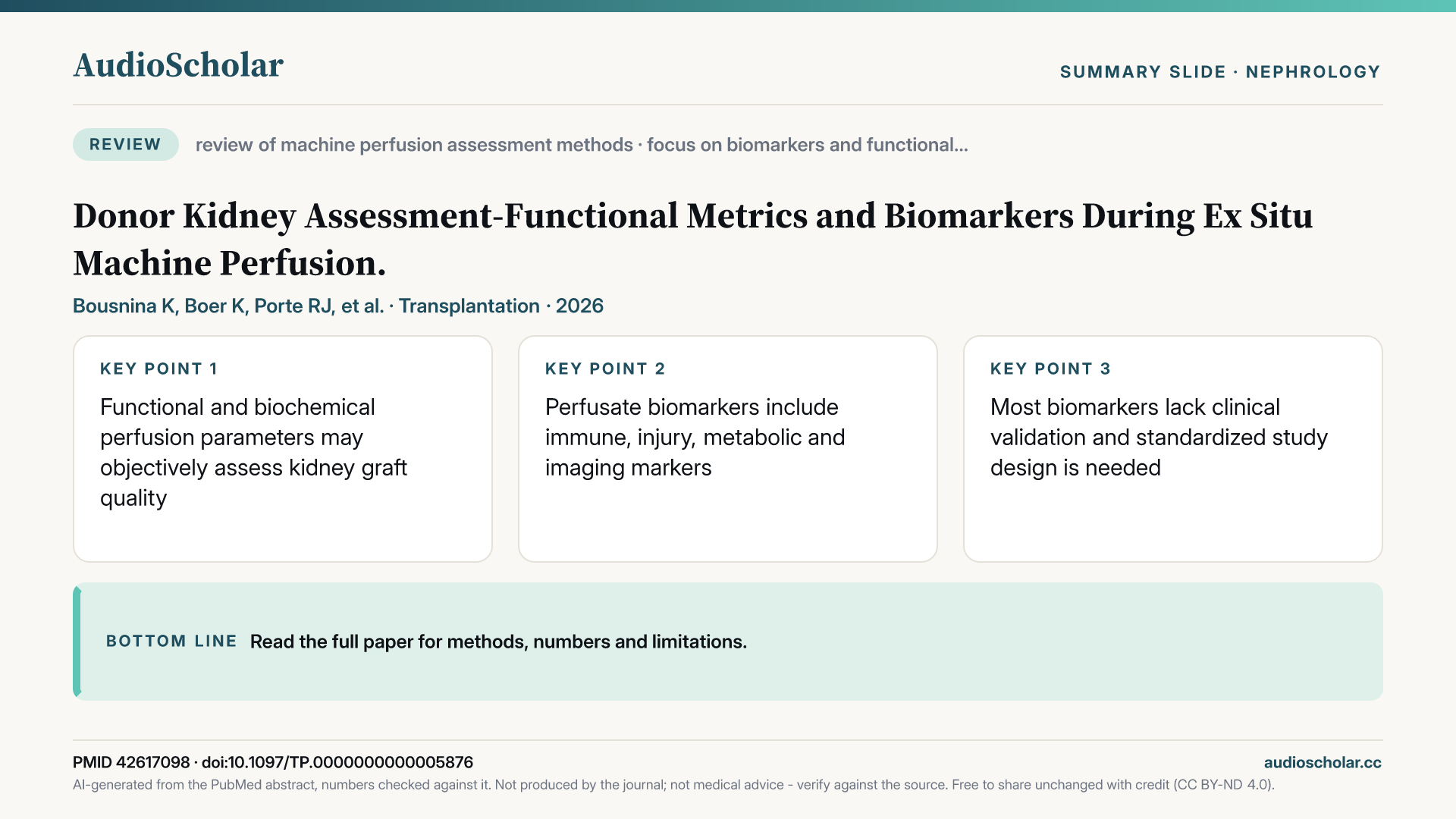
Task: Click the text 'Perfusate biomarkers include immune, injury'
Action: pos(695,437)
